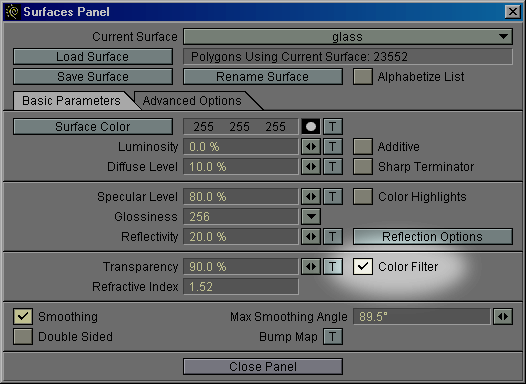Click the Diffuse Level arrows slider button
Screen dimensions: 526x384
coord(311,167)
